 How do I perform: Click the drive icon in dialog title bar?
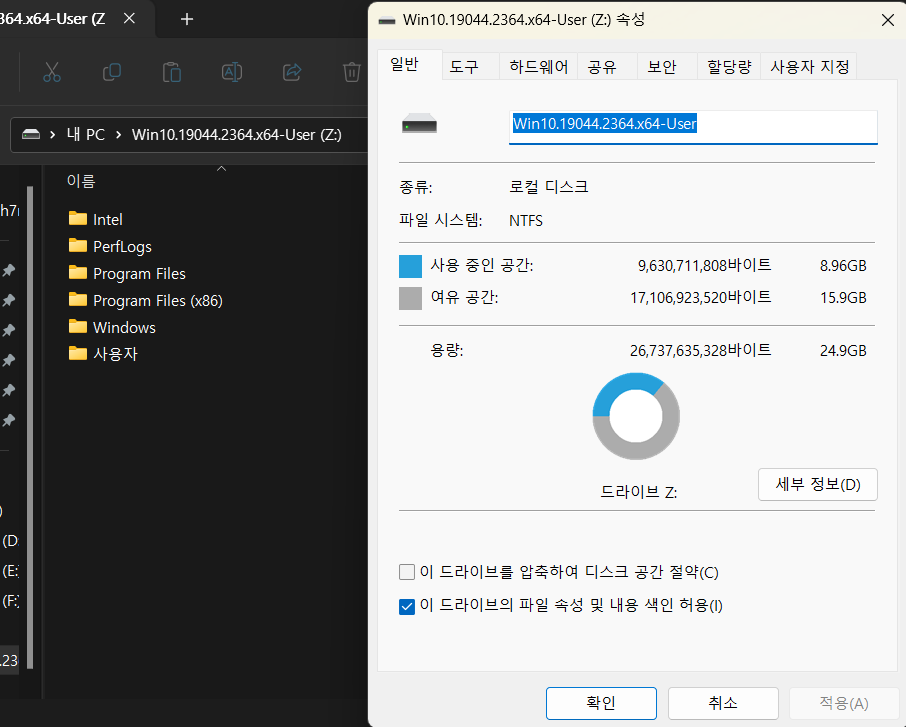pyautogui.click(x=387, y=21)
